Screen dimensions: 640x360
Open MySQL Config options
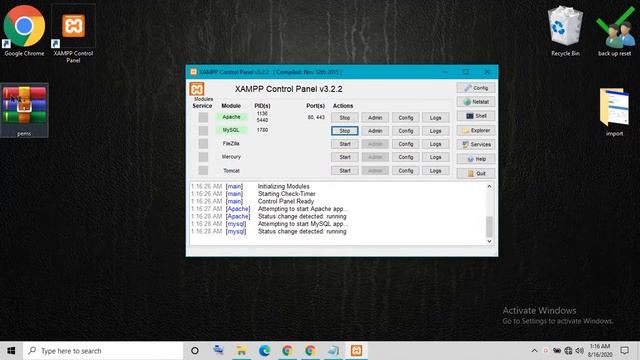click(406, 131)
